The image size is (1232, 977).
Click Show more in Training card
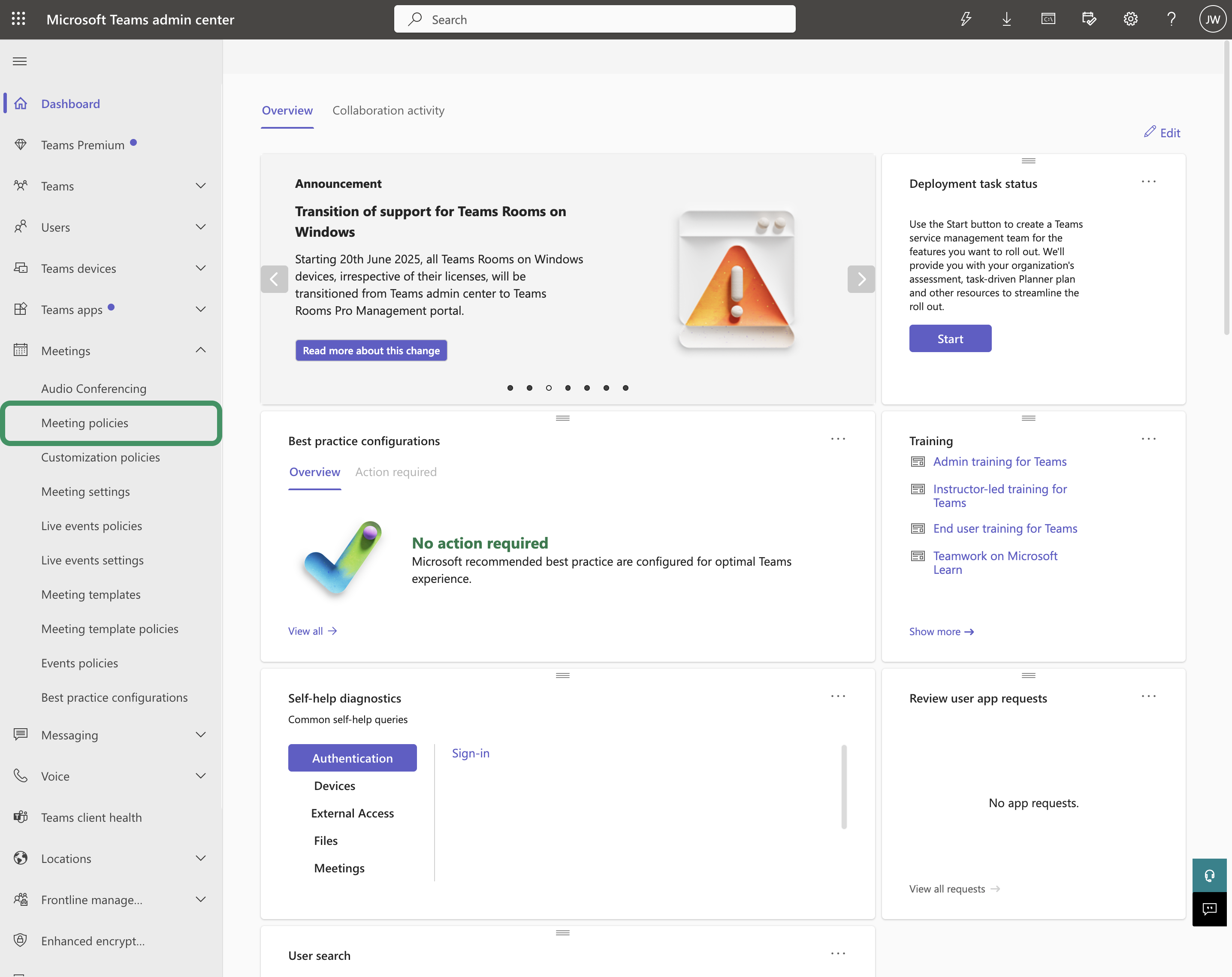tap(942, 631)
